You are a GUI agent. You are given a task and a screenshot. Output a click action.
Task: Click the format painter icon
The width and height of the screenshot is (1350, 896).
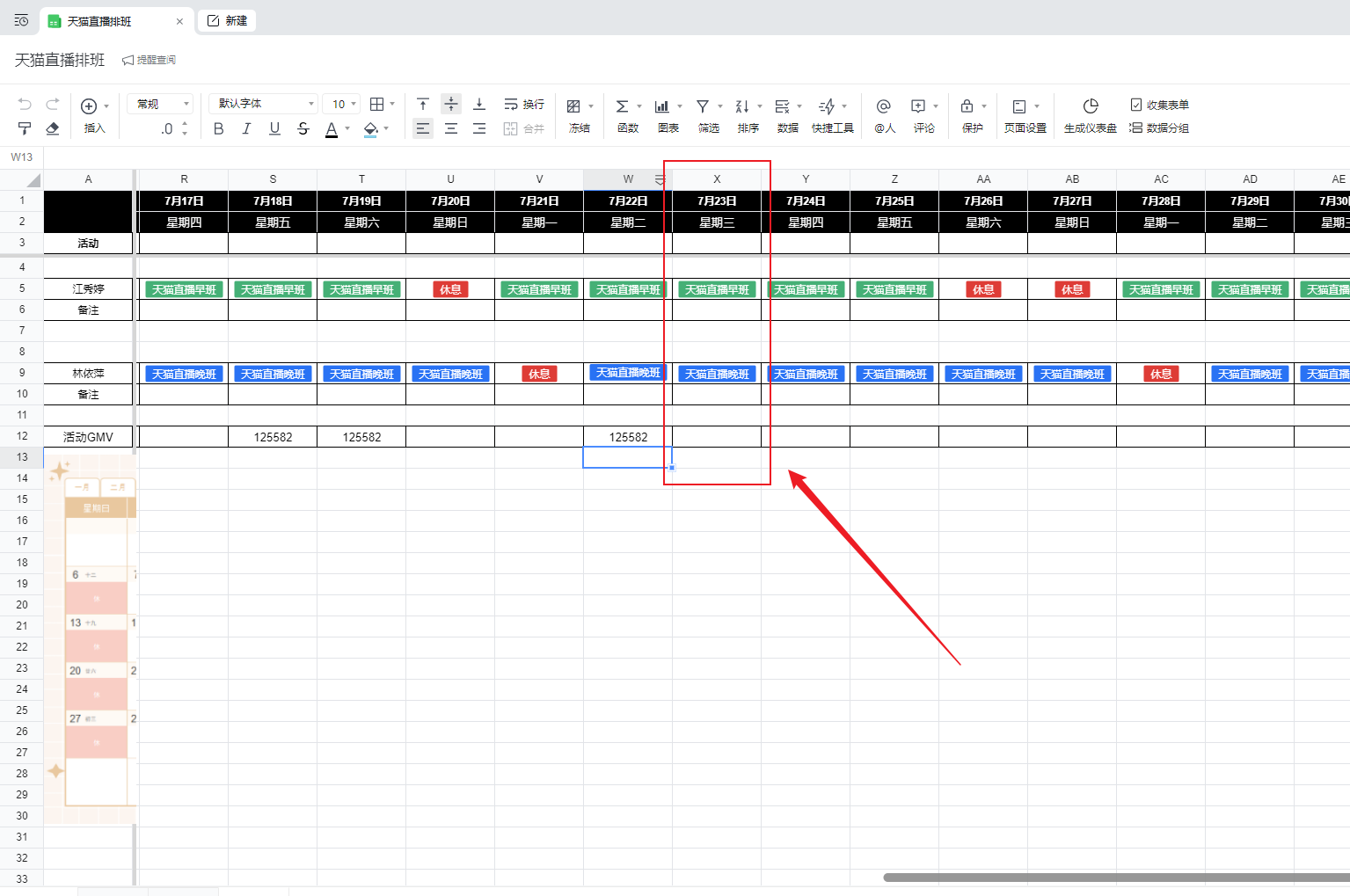(x=25, y=128)
